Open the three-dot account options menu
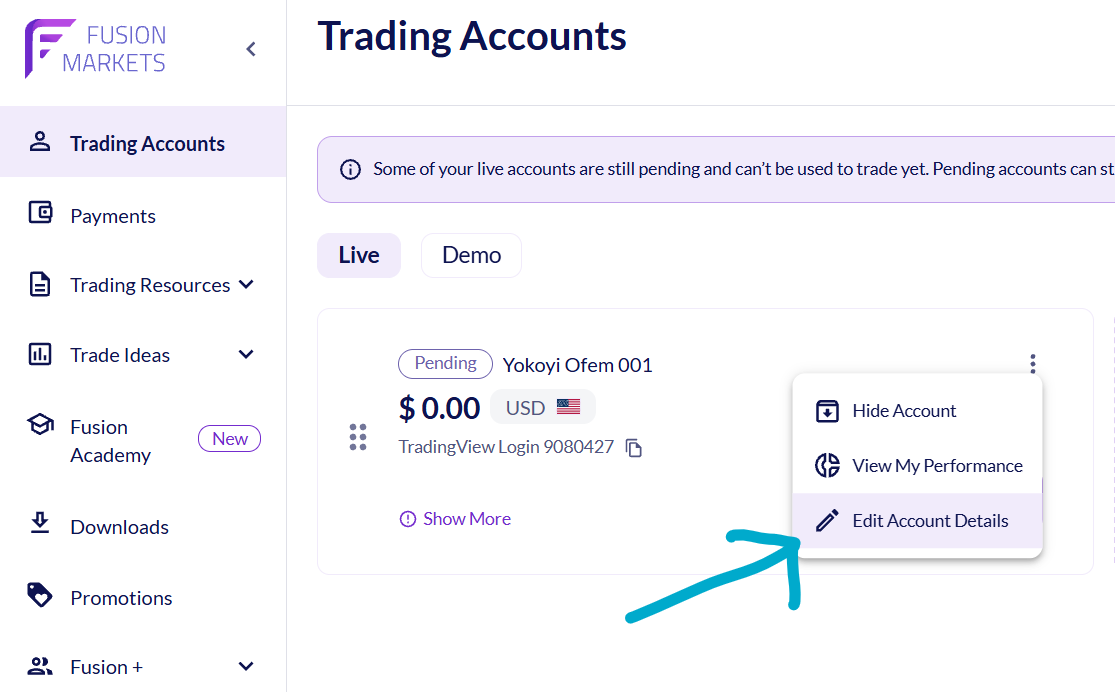 click(x=1033, y=363)
